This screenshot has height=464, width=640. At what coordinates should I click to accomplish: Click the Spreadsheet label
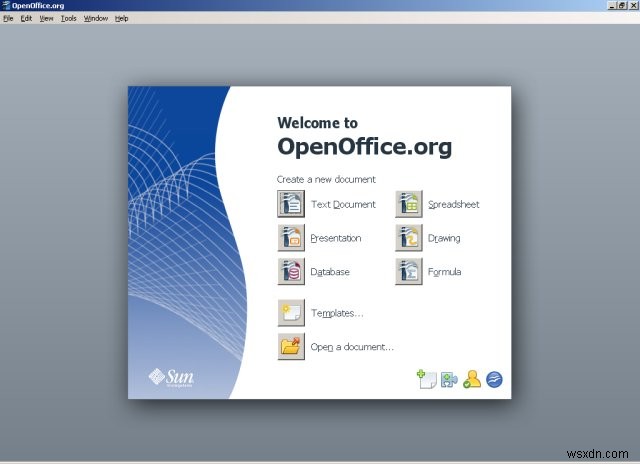[x=453, y=204]
